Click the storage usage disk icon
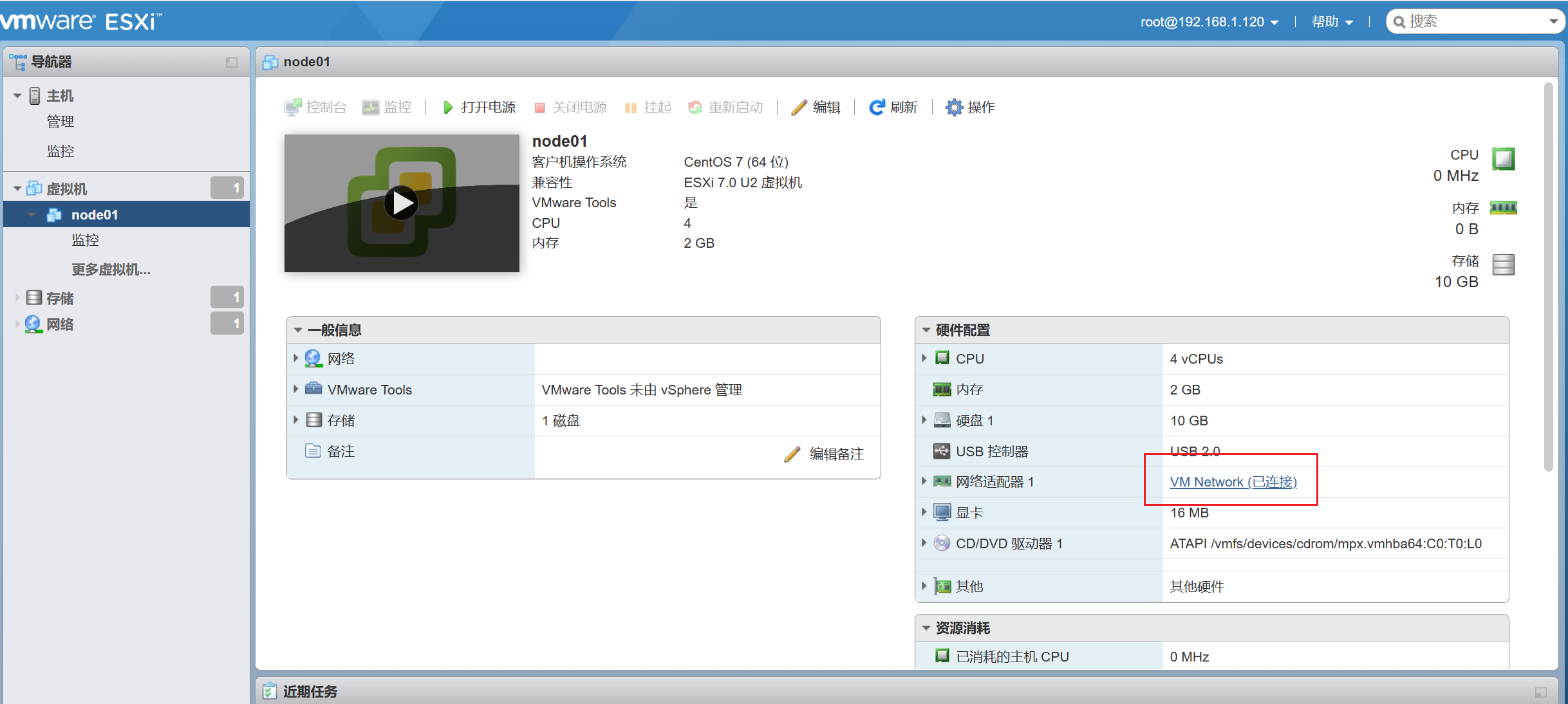Viewport: 1568px width, 704px height. click(x=1504, y=264)
